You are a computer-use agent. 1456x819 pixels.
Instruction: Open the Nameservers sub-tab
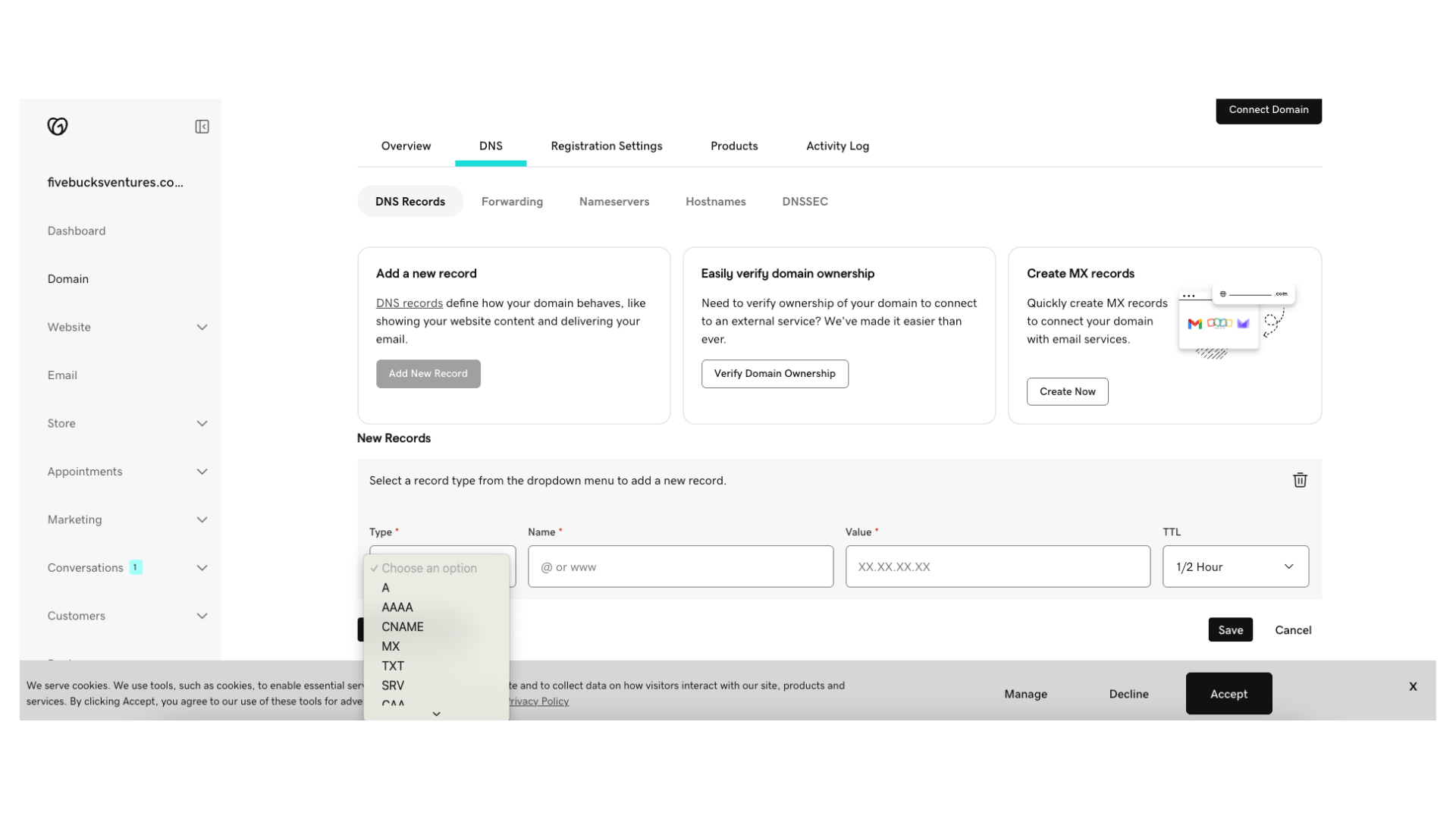613,202
